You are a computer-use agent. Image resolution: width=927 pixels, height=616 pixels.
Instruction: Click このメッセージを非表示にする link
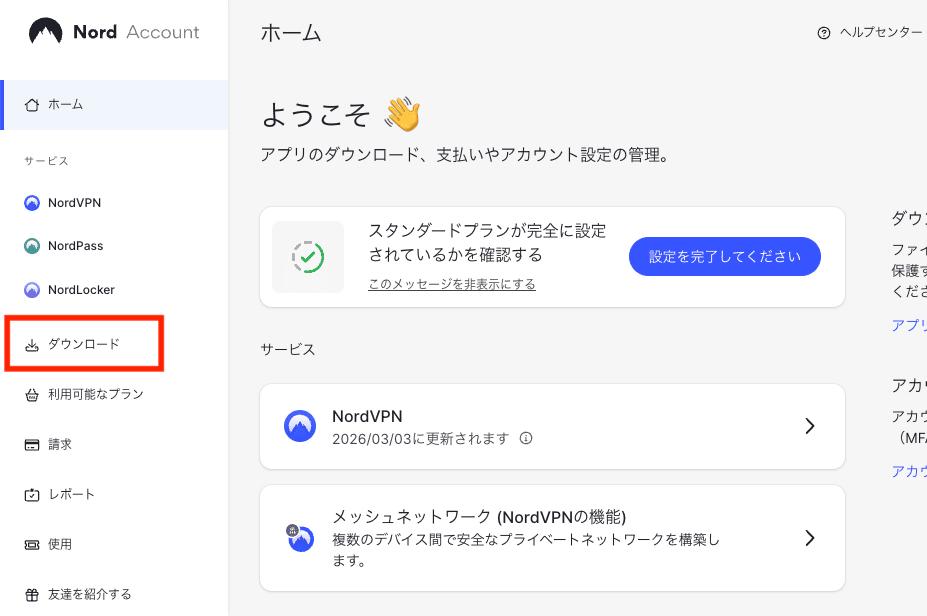click(x=452, y=284)
